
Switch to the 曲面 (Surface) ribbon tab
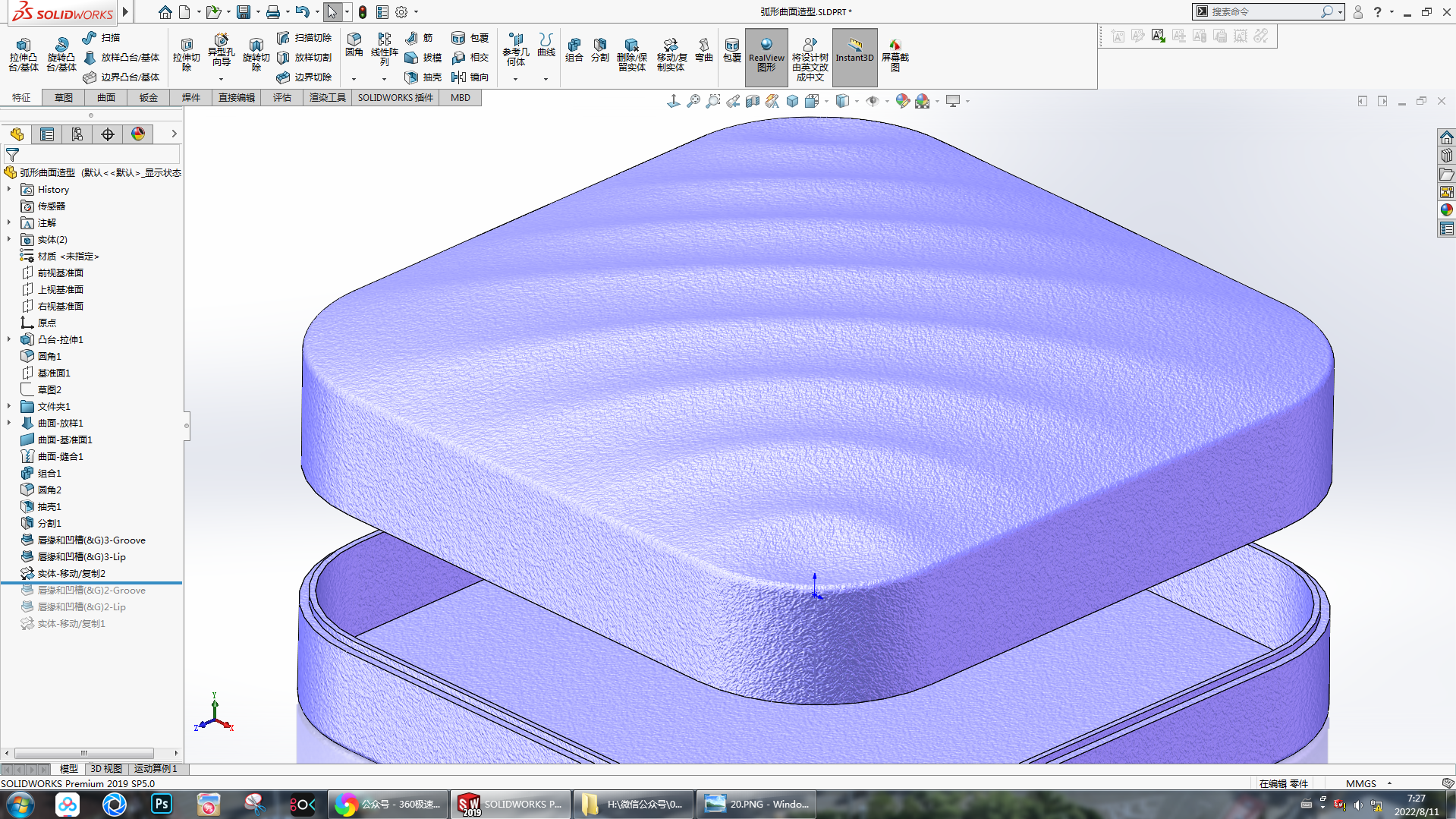106,98
